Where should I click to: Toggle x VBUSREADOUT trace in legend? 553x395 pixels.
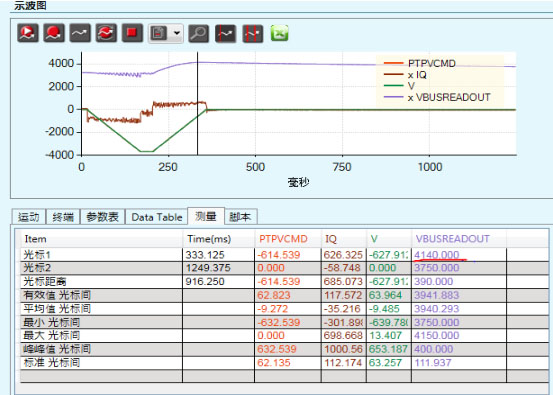tap(437, 97)
